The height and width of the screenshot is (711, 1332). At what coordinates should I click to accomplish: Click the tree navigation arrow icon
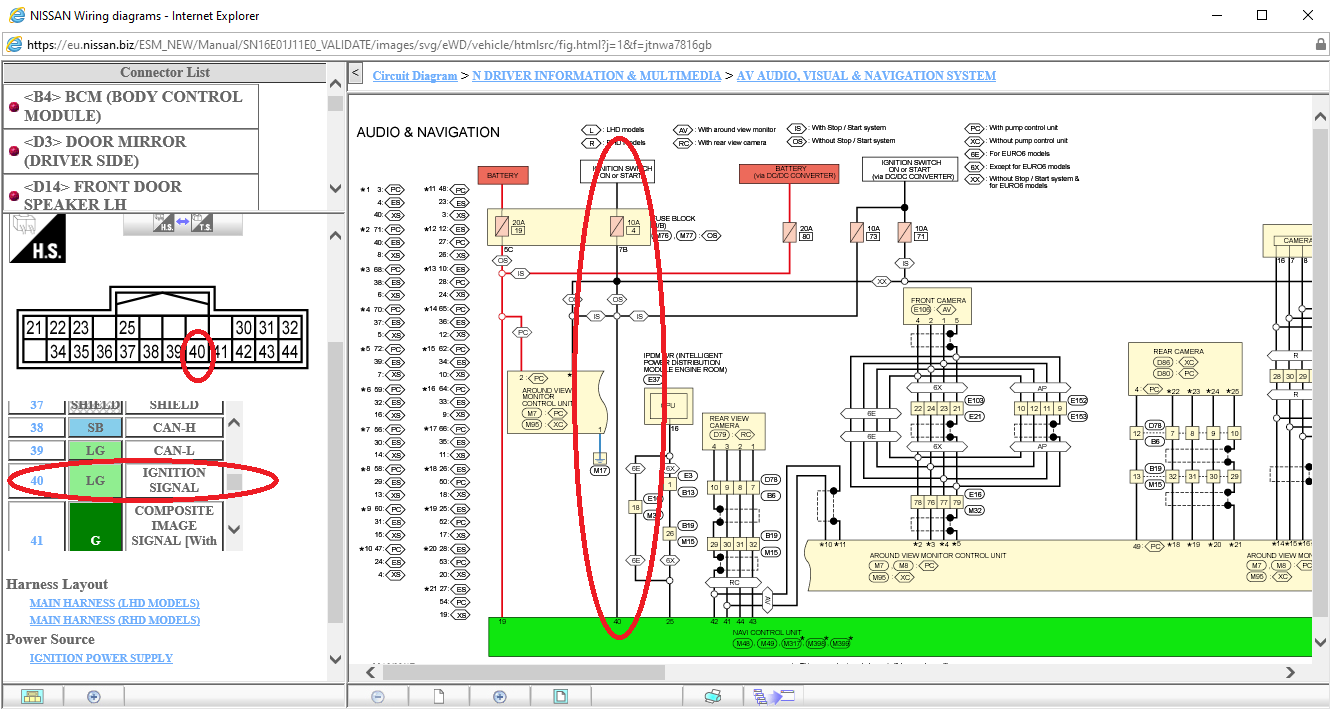[774, 696]
